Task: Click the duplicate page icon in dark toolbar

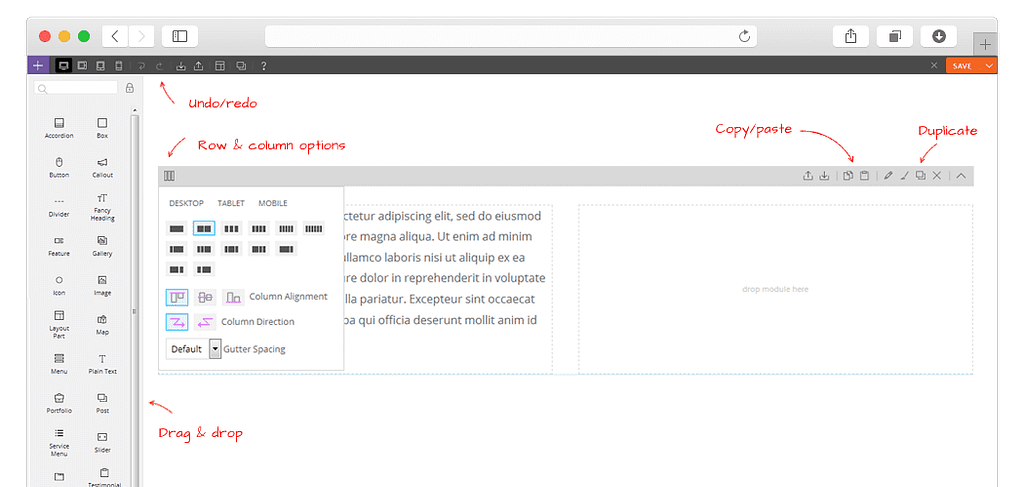Action: click(x=241, y=66)
